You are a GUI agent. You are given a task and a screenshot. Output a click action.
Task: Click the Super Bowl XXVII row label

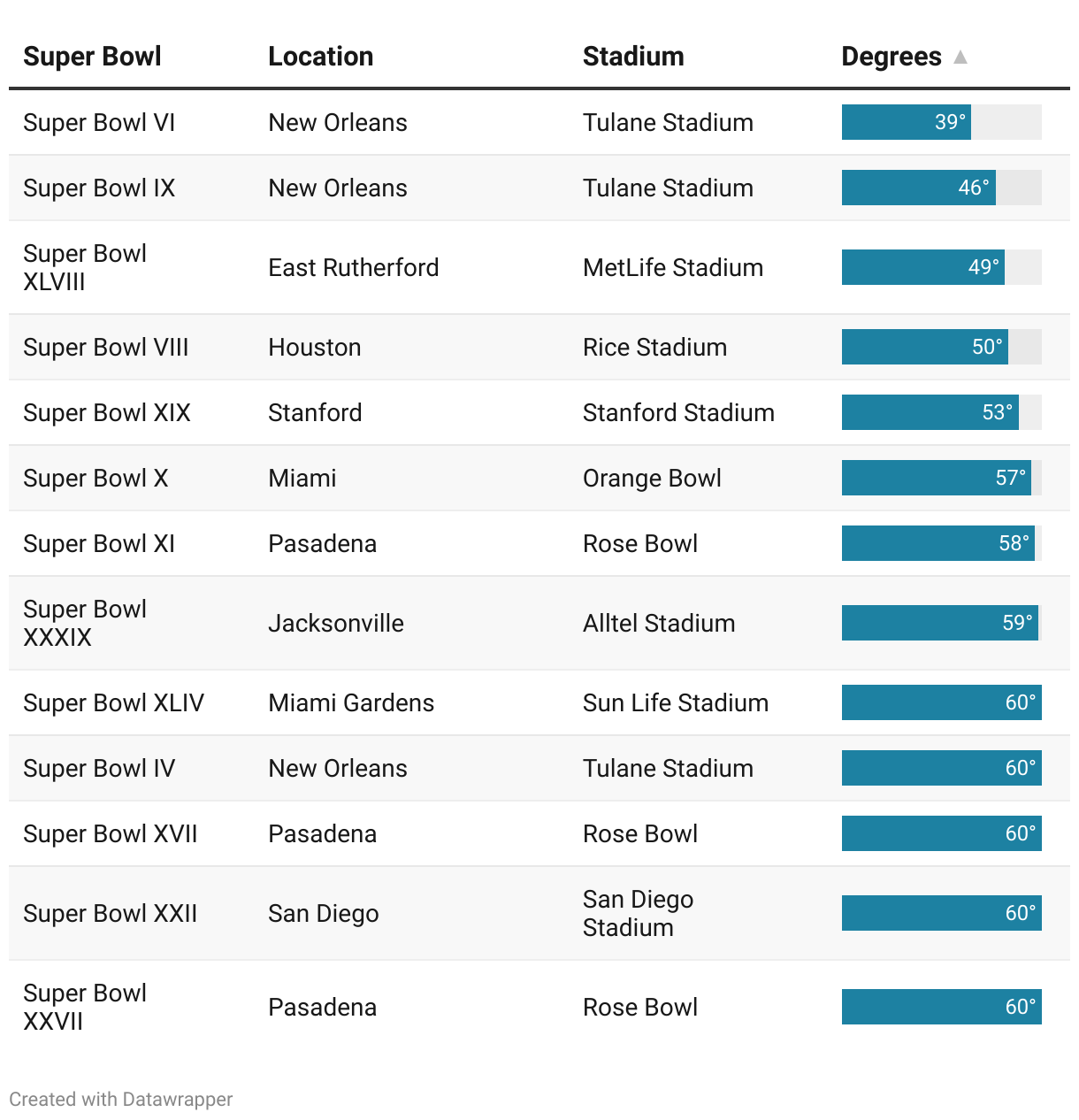[x=85, y=1007]
